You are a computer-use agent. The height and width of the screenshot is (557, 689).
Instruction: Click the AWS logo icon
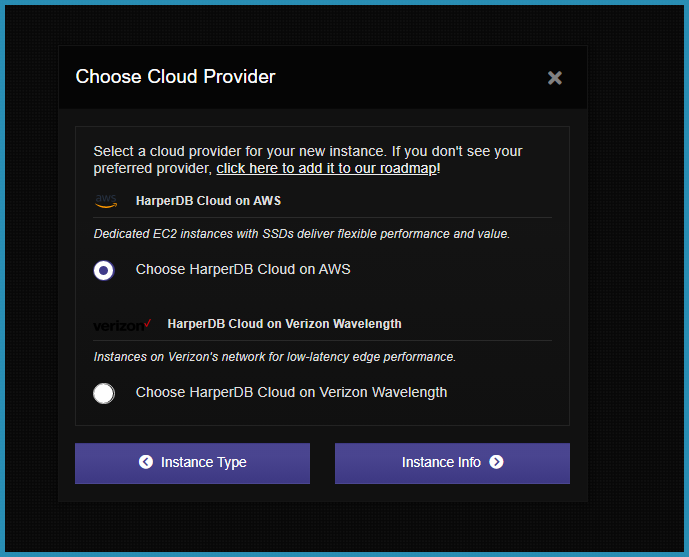point(106,201)
